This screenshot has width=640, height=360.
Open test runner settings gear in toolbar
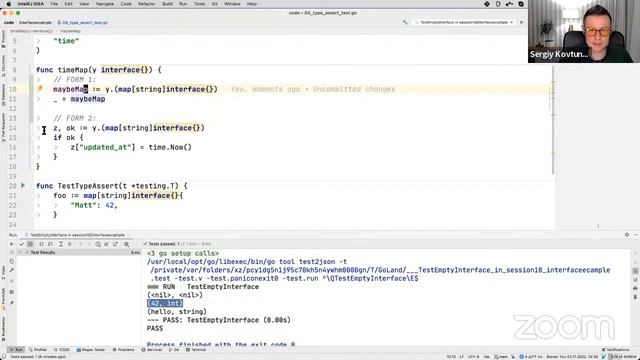(x=127, y=244)
